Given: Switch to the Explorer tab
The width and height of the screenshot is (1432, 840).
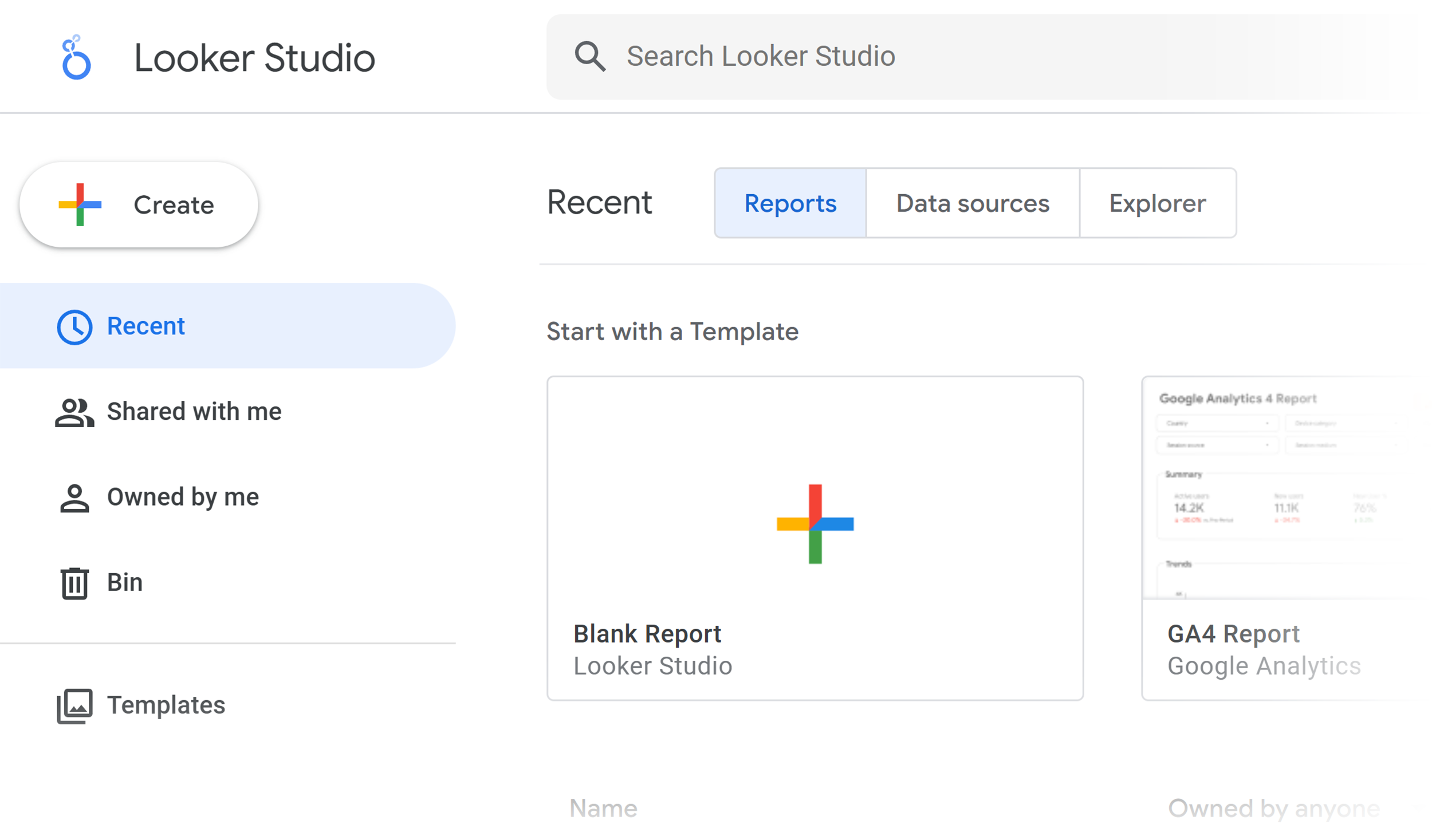Looking at the screenshot, I should [x=1158, y=203].
